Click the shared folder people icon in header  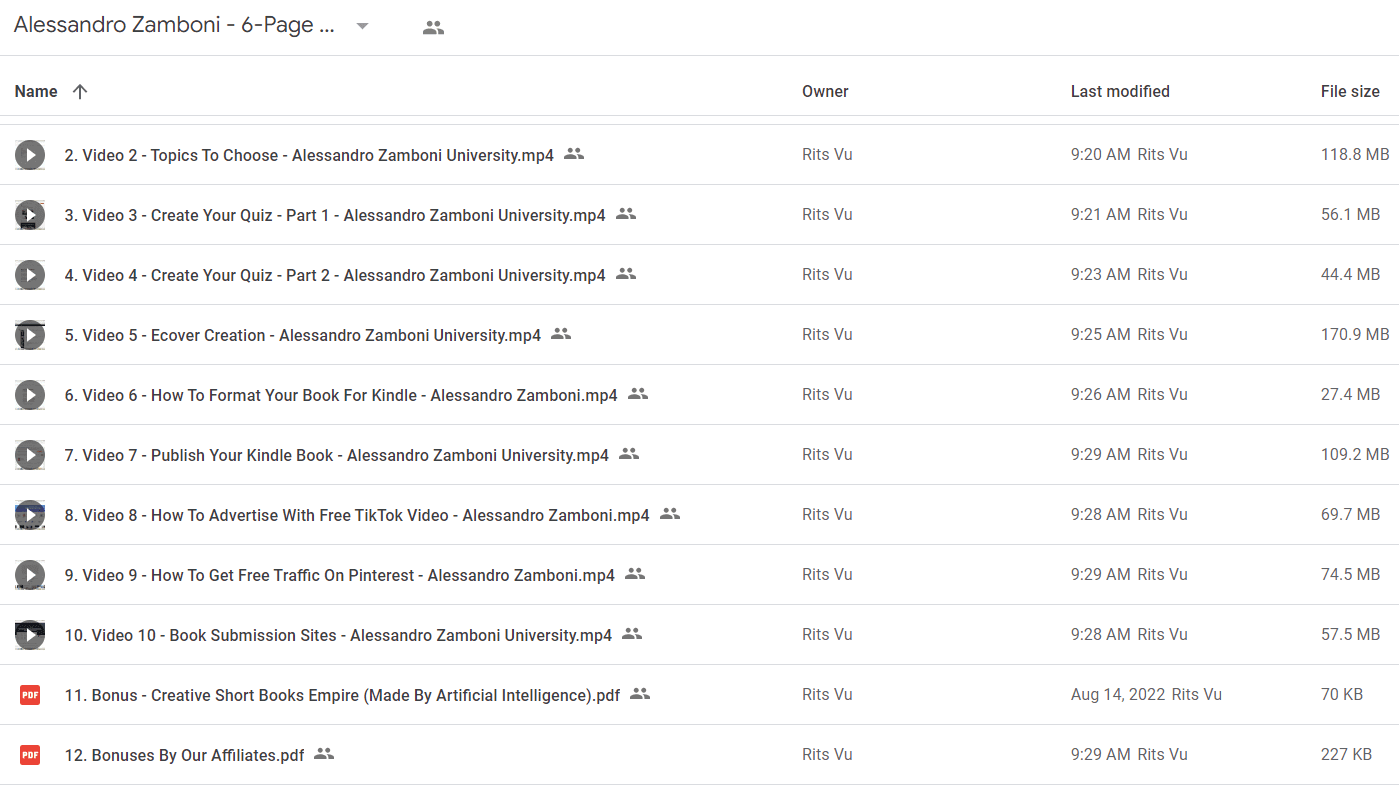pyautogui.click(x=433, y=28)
